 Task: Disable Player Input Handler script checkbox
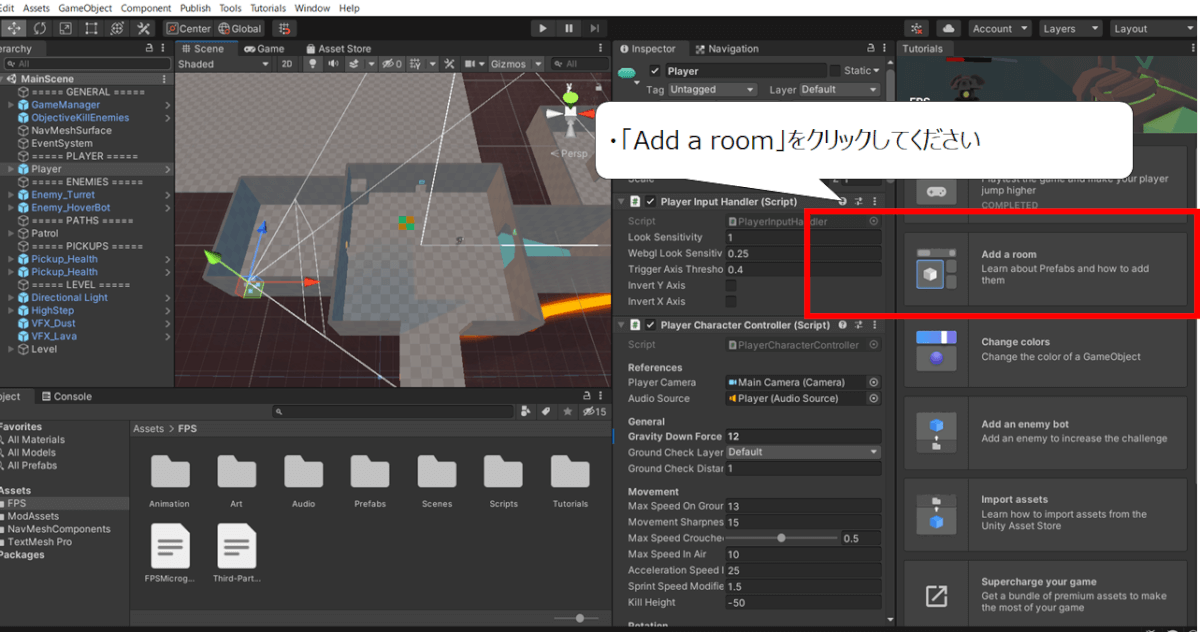pos(650,202)
